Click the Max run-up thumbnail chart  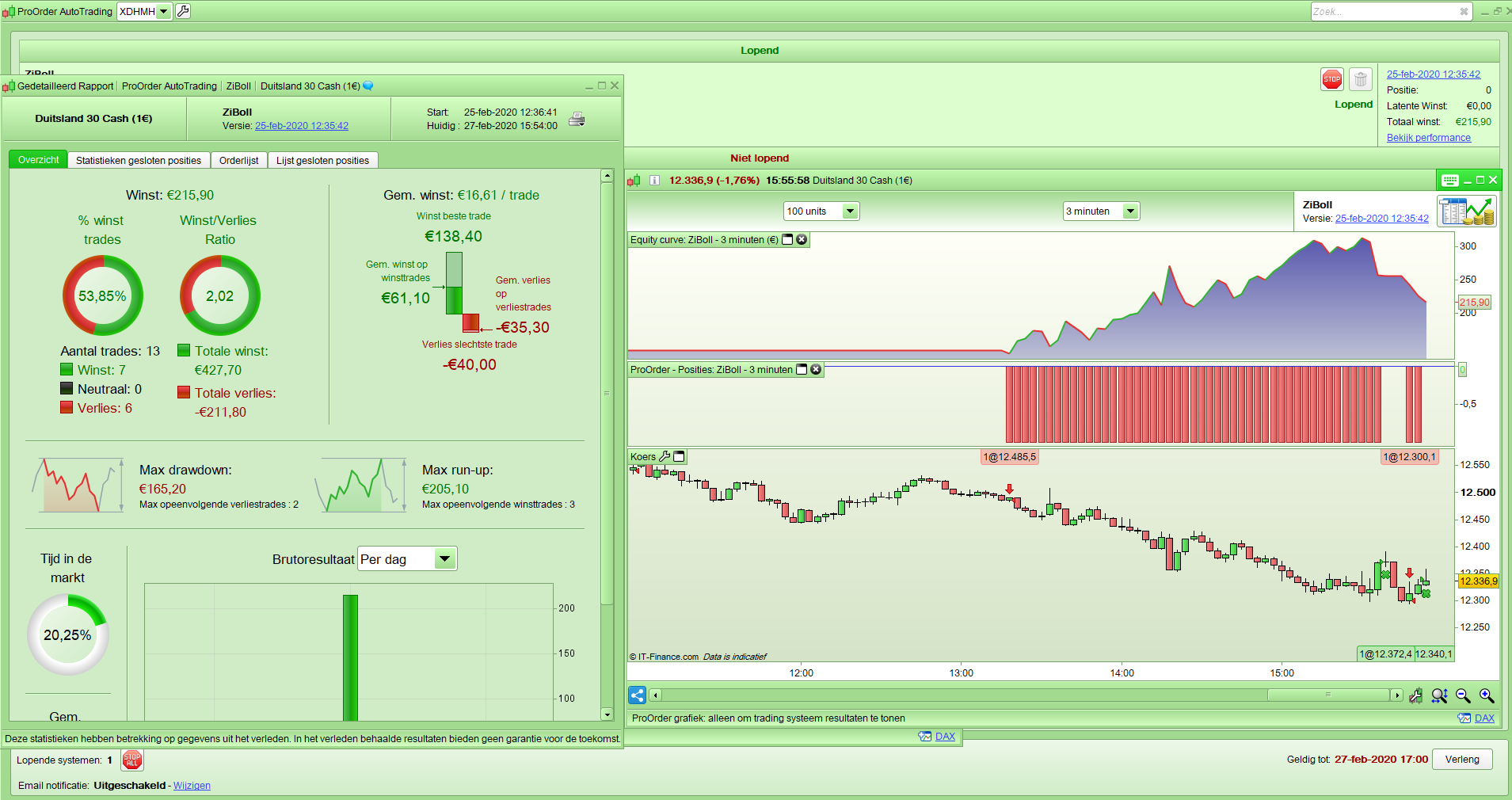360,485
